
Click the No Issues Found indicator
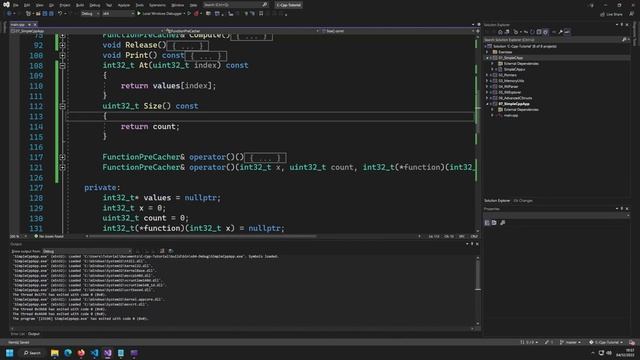click(49, 236)
